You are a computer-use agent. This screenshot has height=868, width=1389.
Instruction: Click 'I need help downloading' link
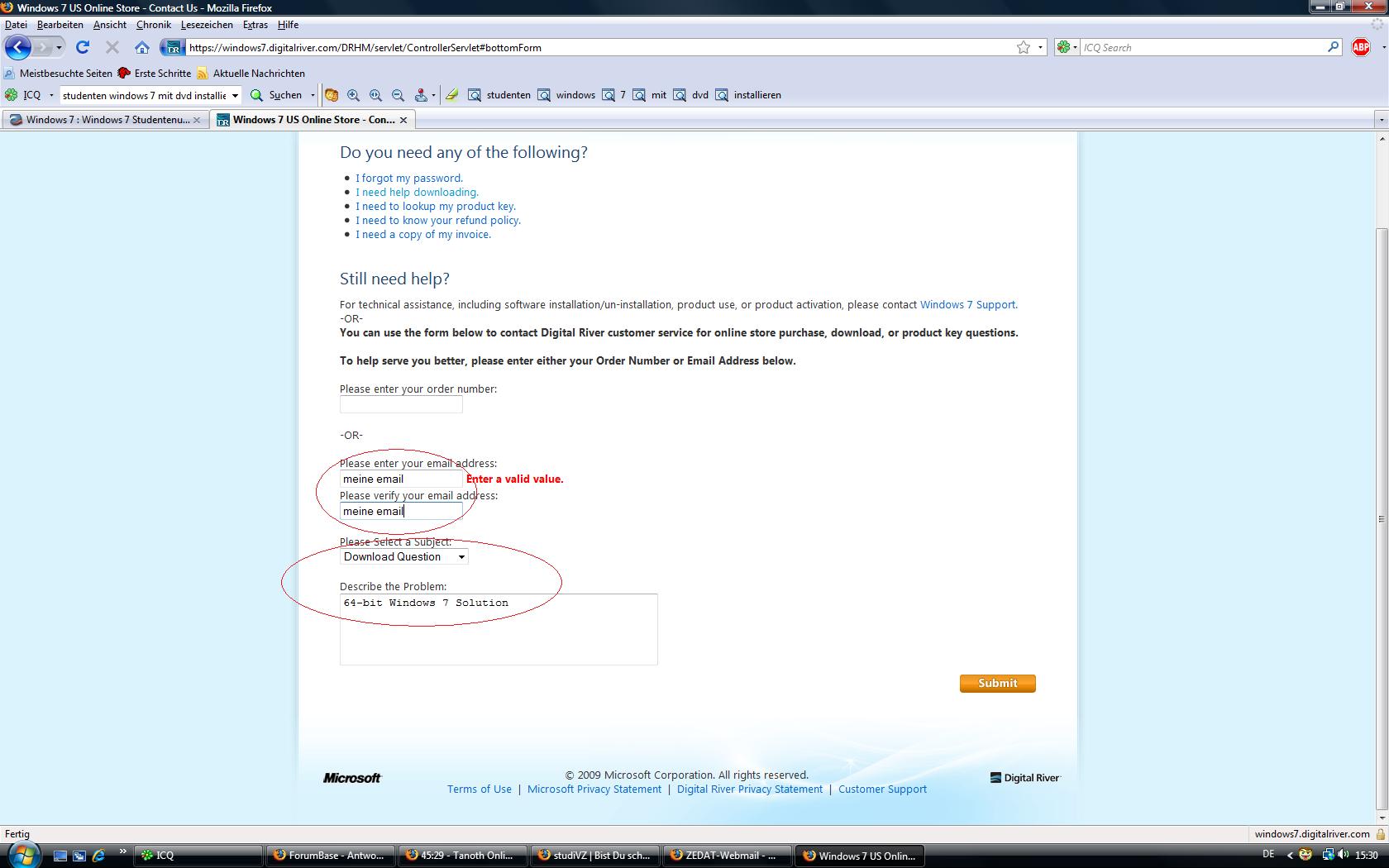[417, 192]
